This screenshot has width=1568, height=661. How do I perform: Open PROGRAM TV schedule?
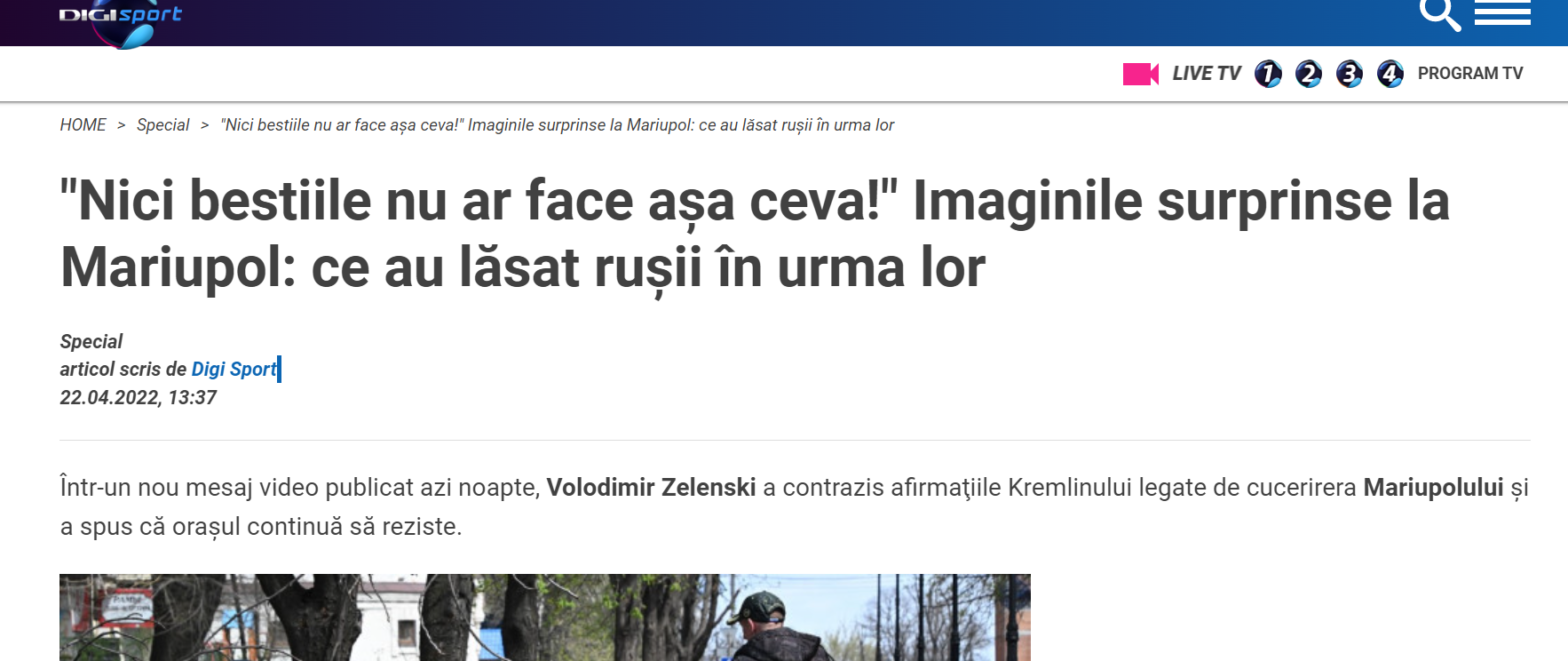[x=1470, y=74]
